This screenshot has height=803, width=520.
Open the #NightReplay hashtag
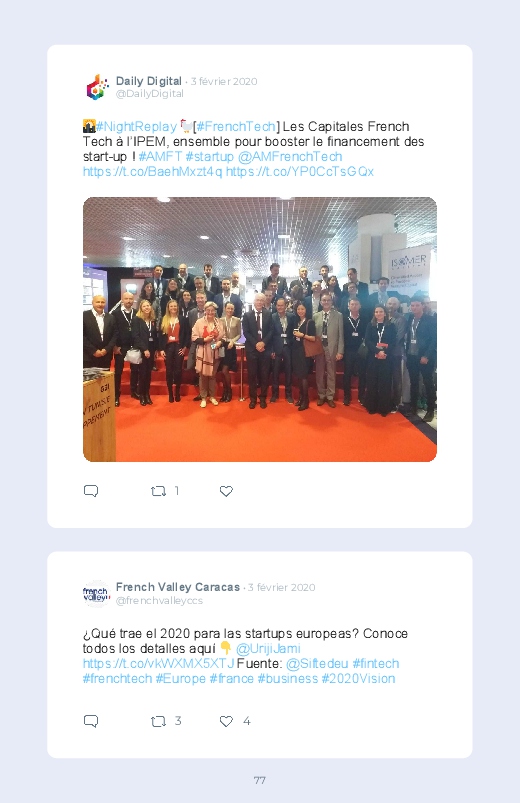(136, 126)
